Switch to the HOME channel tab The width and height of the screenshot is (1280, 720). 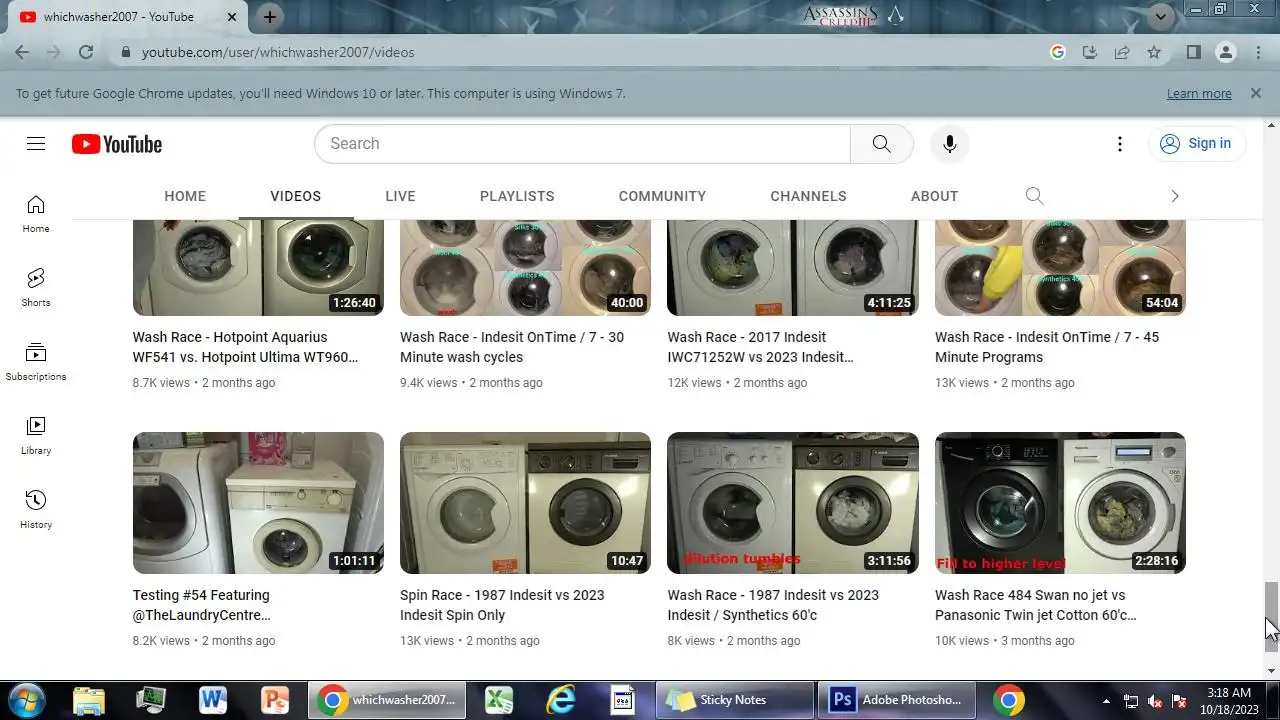click(x=185, y=196)
